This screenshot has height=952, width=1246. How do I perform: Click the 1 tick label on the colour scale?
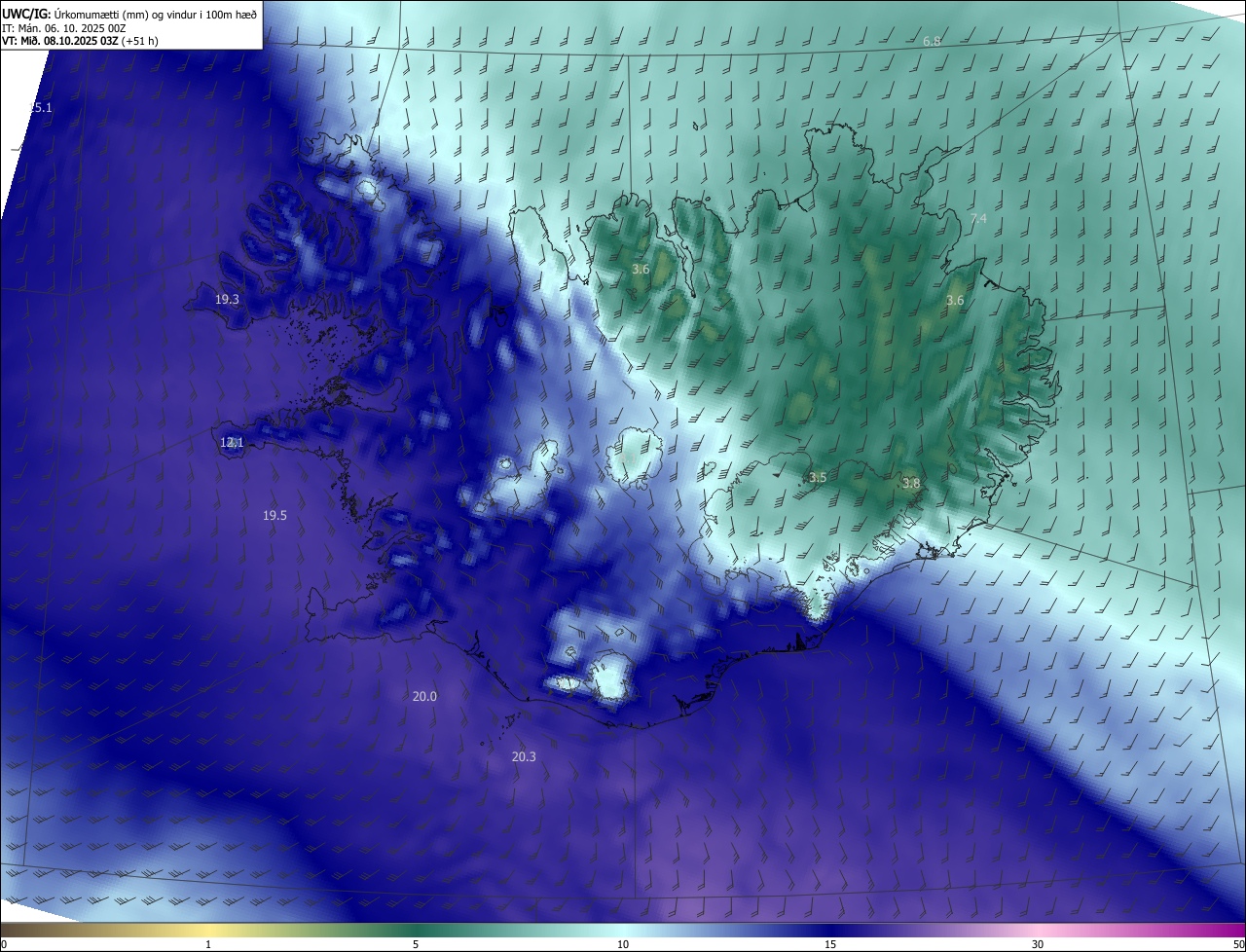208,945
